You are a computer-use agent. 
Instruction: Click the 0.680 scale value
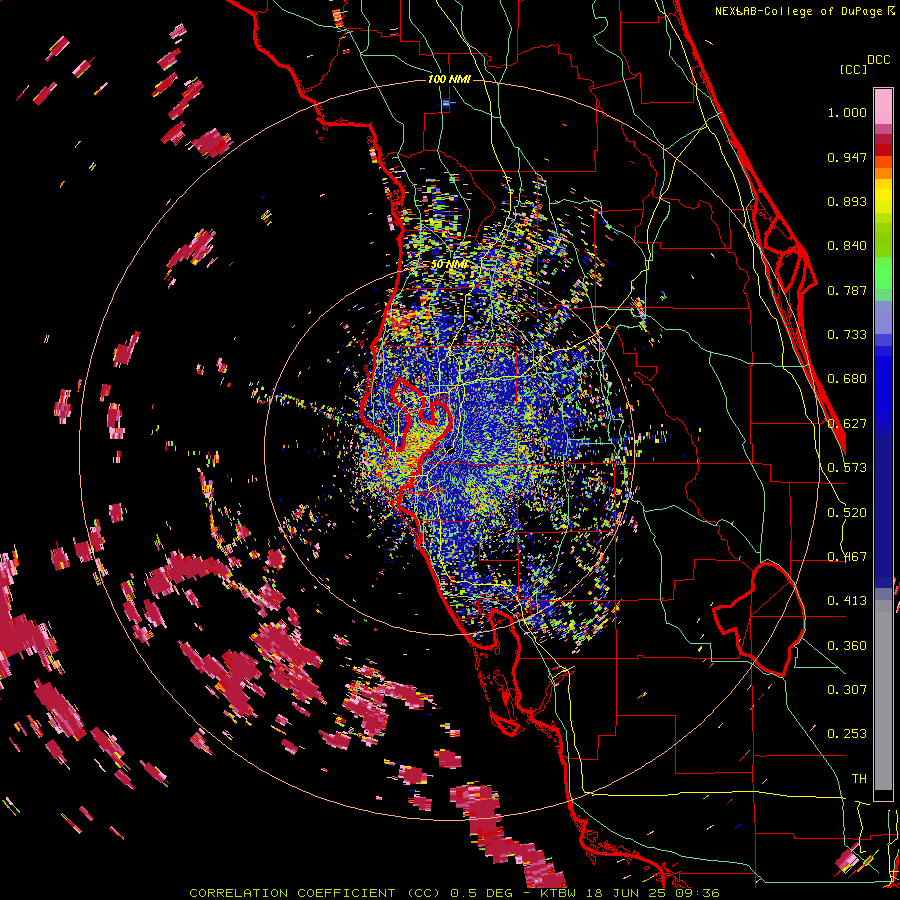tap(847, 379)
